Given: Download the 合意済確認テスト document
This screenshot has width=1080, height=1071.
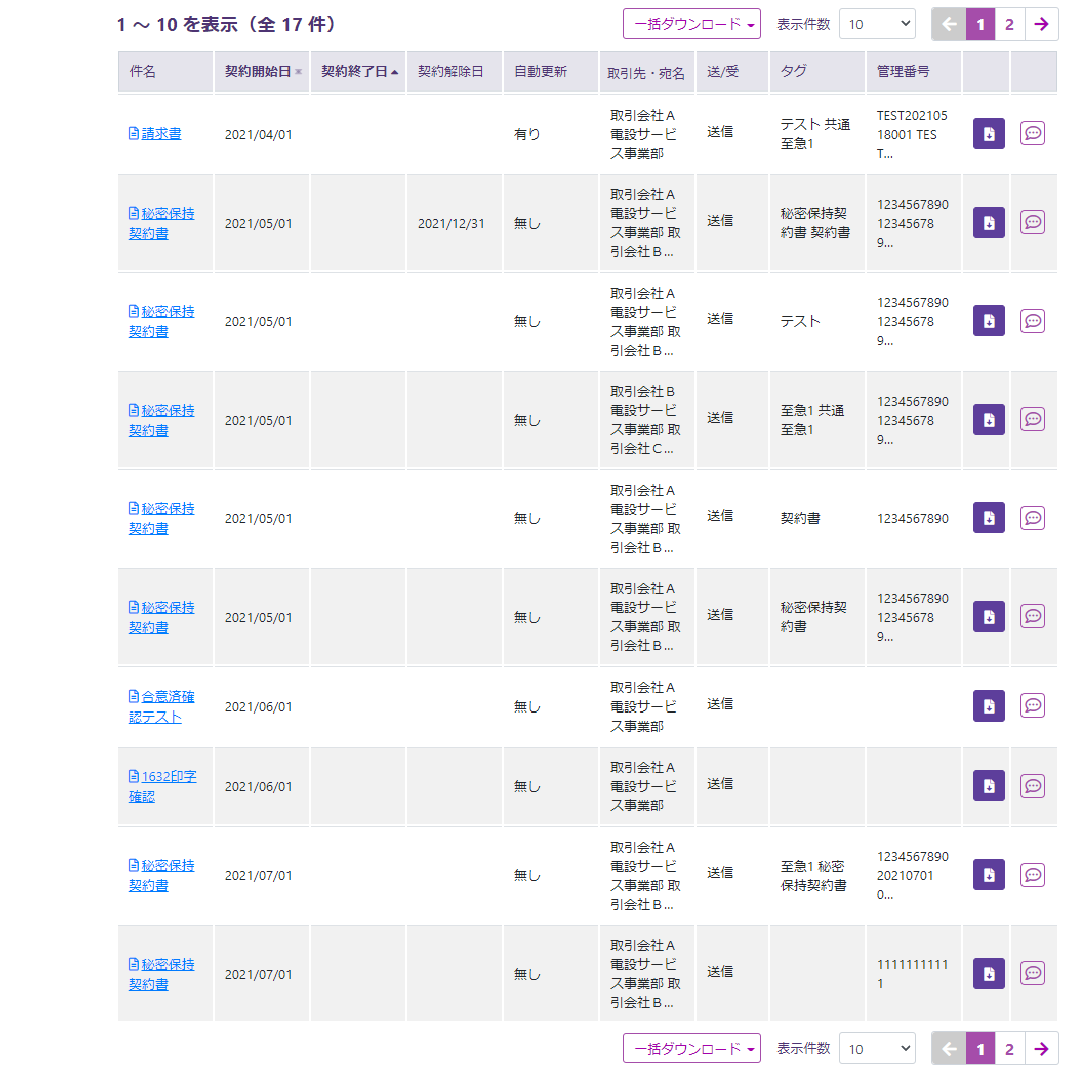Looking at the screenshot, I should point(988,706).
